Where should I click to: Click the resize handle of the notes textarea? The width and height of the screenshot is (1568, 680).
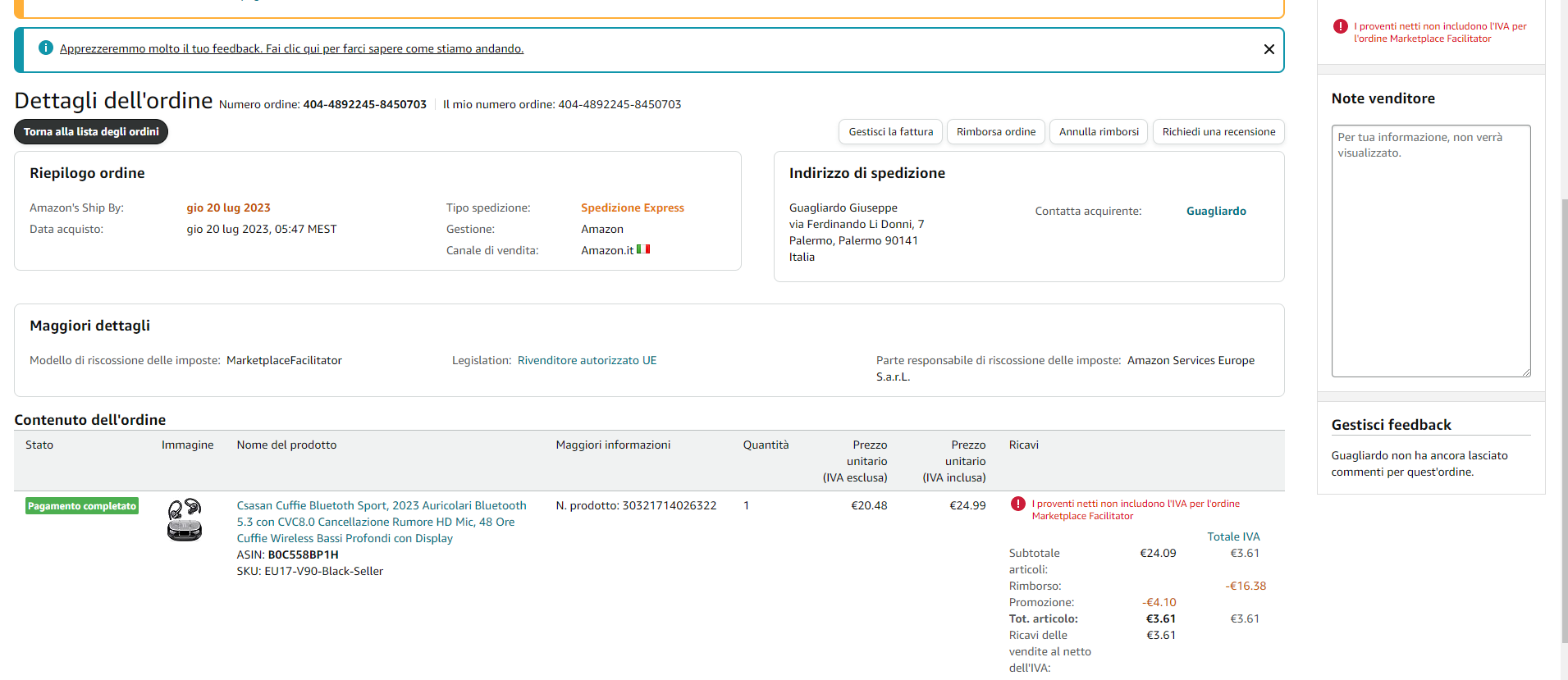pos(1525,372)
